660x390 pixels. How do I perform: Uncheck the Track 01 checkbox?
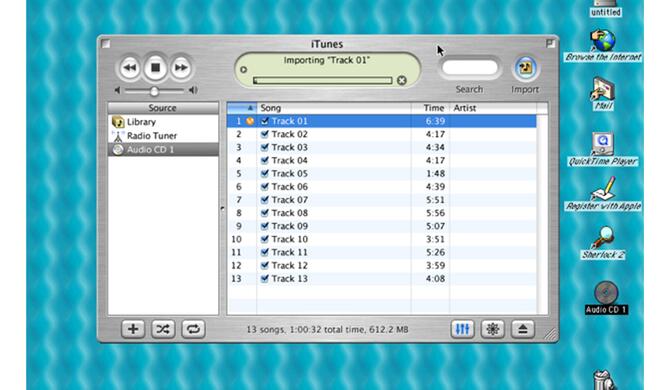click(x=264, y=121)
